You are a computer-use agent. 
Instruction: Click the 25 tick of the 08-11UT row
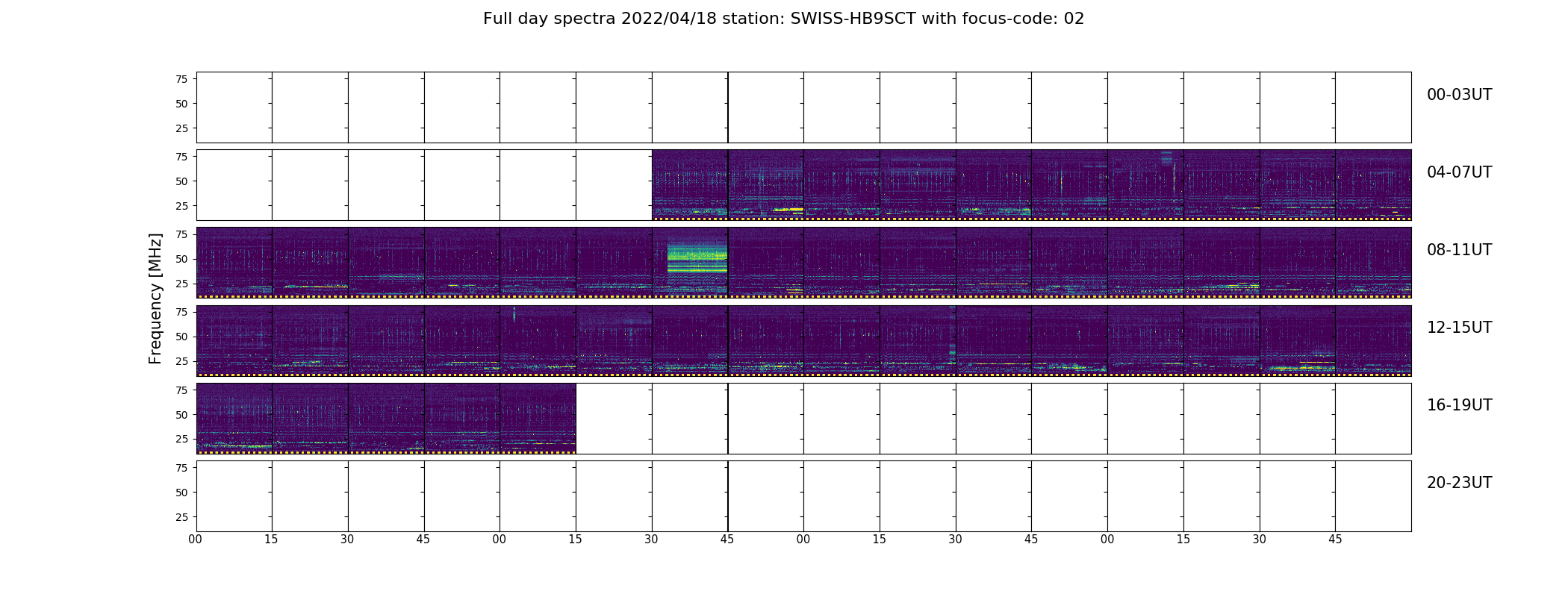tap(181, 284)
